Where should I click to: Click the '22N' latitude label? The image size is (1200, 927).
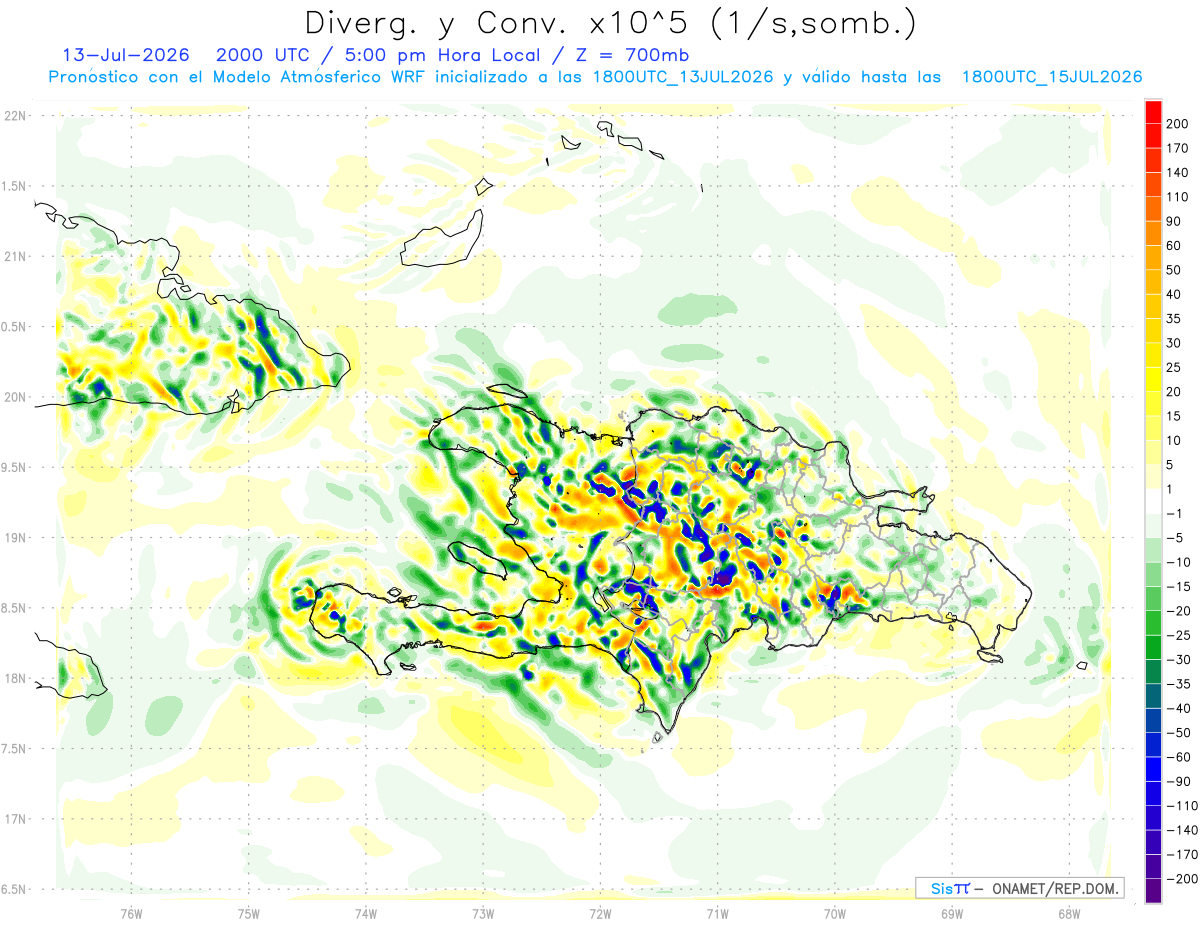pos(16,116)
